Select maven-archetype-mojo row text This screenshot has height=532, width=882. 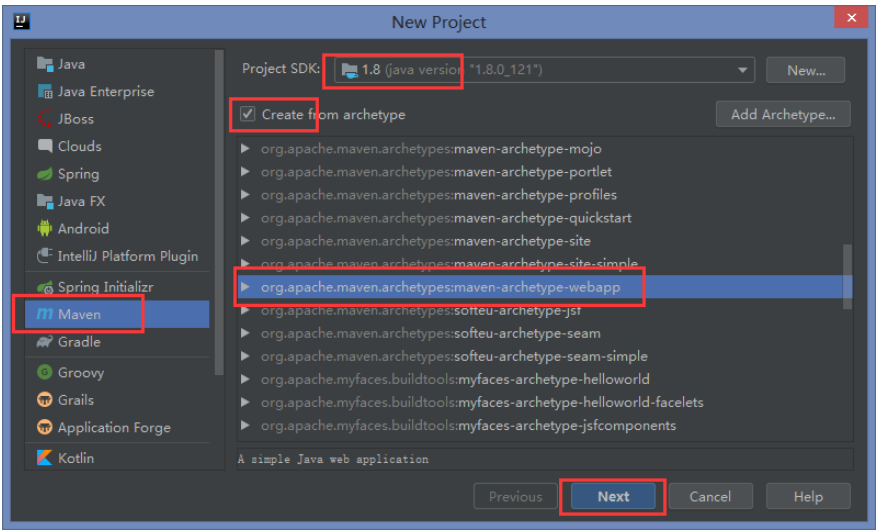pos(431,148)
